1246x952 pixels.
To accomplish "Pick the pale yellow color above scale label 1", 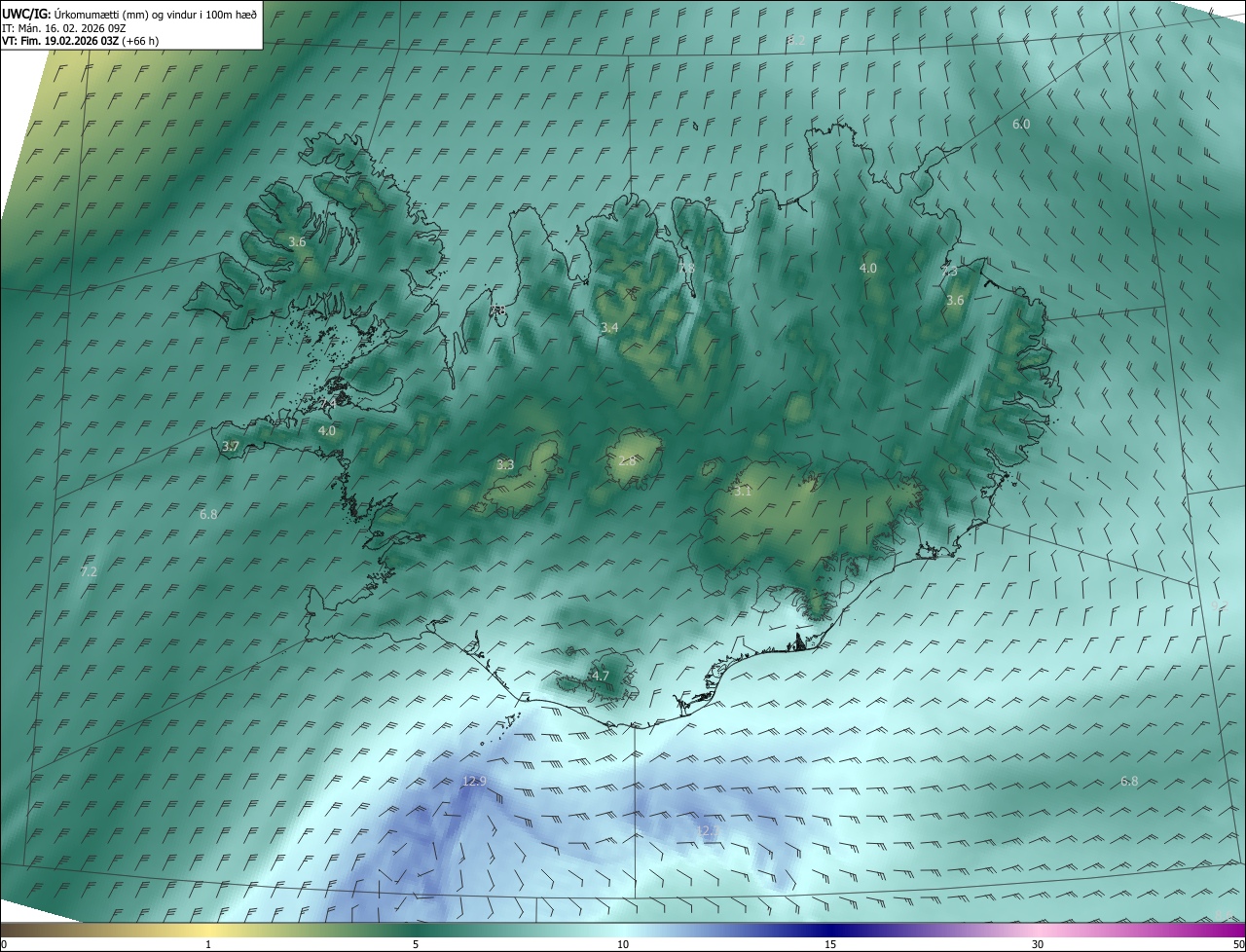I will click(x=208, y=930).
